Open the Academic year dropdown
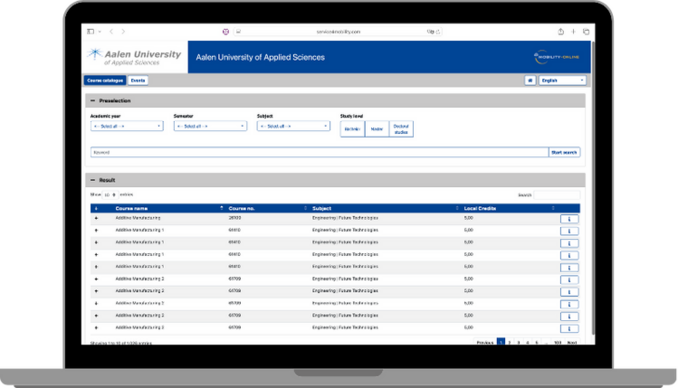Image resolution: width=678 pixels, height=388 pixels. pos(127,126)
